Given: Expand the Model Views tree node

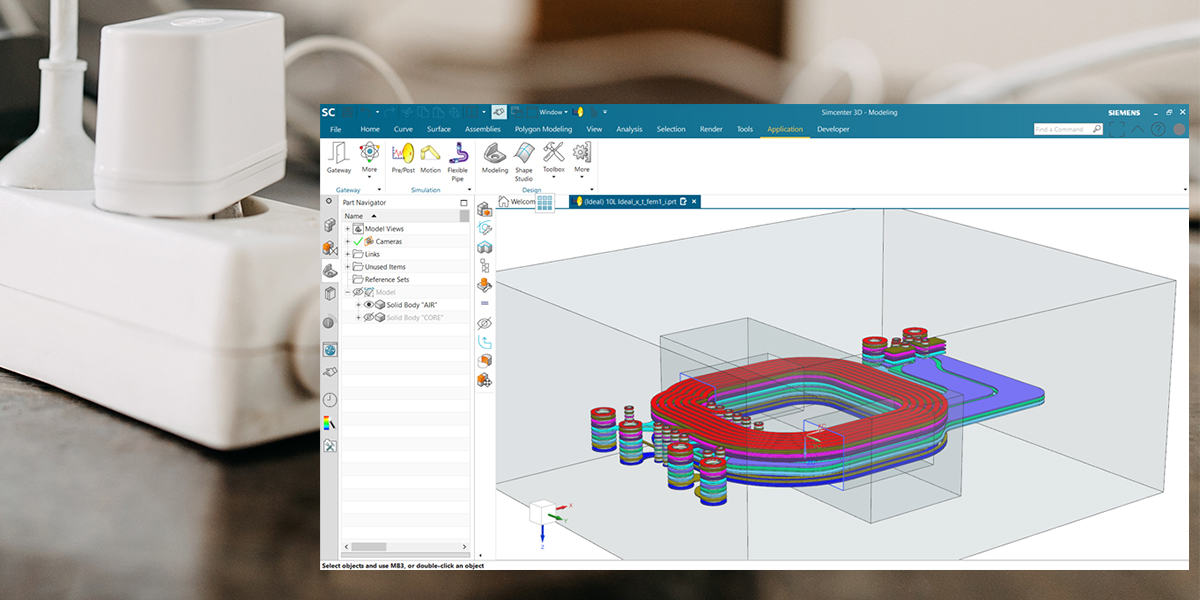Looking at the screenshot, I should pyautogui.click(x=348, y=229).
